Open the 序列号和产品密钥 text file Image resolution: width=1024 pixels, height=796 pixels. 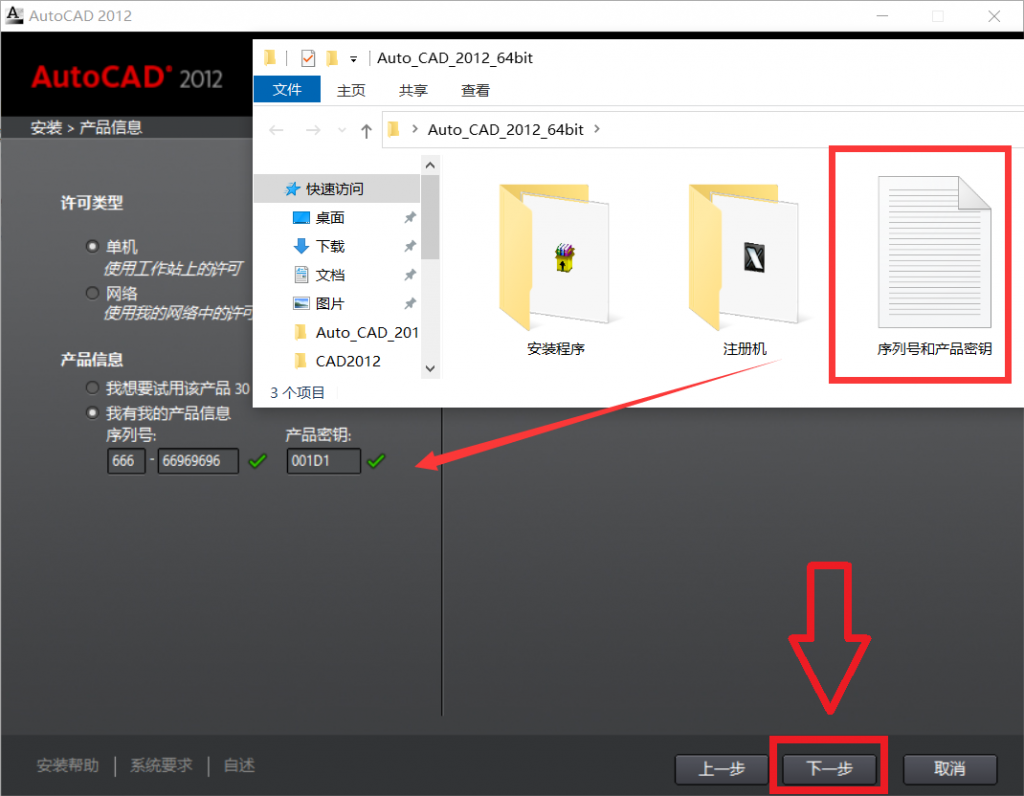[x=934, y=266]
